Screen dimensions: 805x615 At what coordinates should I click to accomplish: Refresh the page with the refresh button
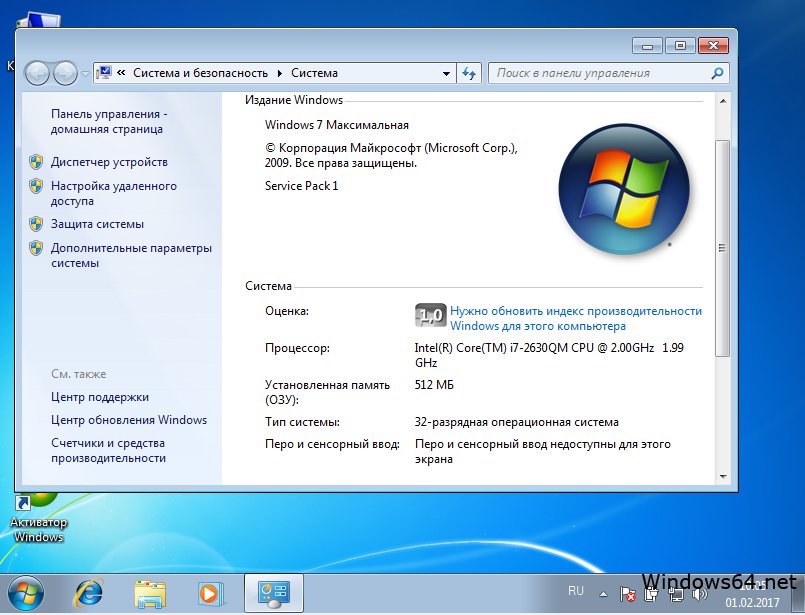[469, 73]
